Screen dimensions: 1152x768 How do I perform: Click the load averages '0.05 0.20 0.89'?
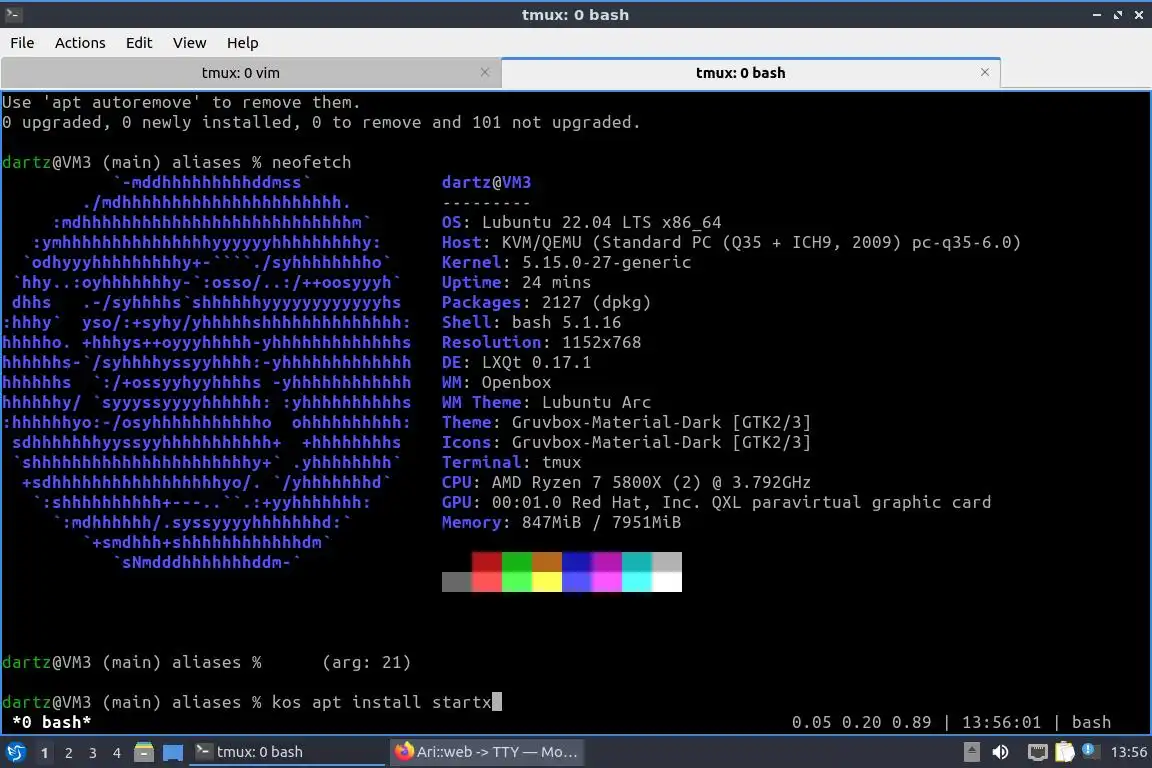(x=861, y=722)
